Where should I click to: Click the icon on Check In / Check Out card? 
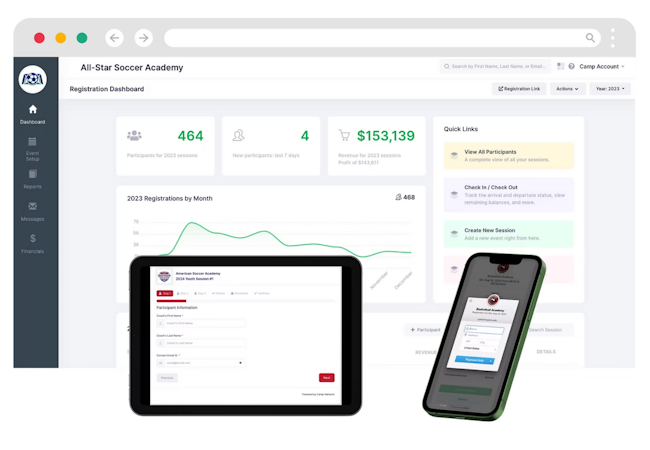pyautogui.click(x=454, y=195)
